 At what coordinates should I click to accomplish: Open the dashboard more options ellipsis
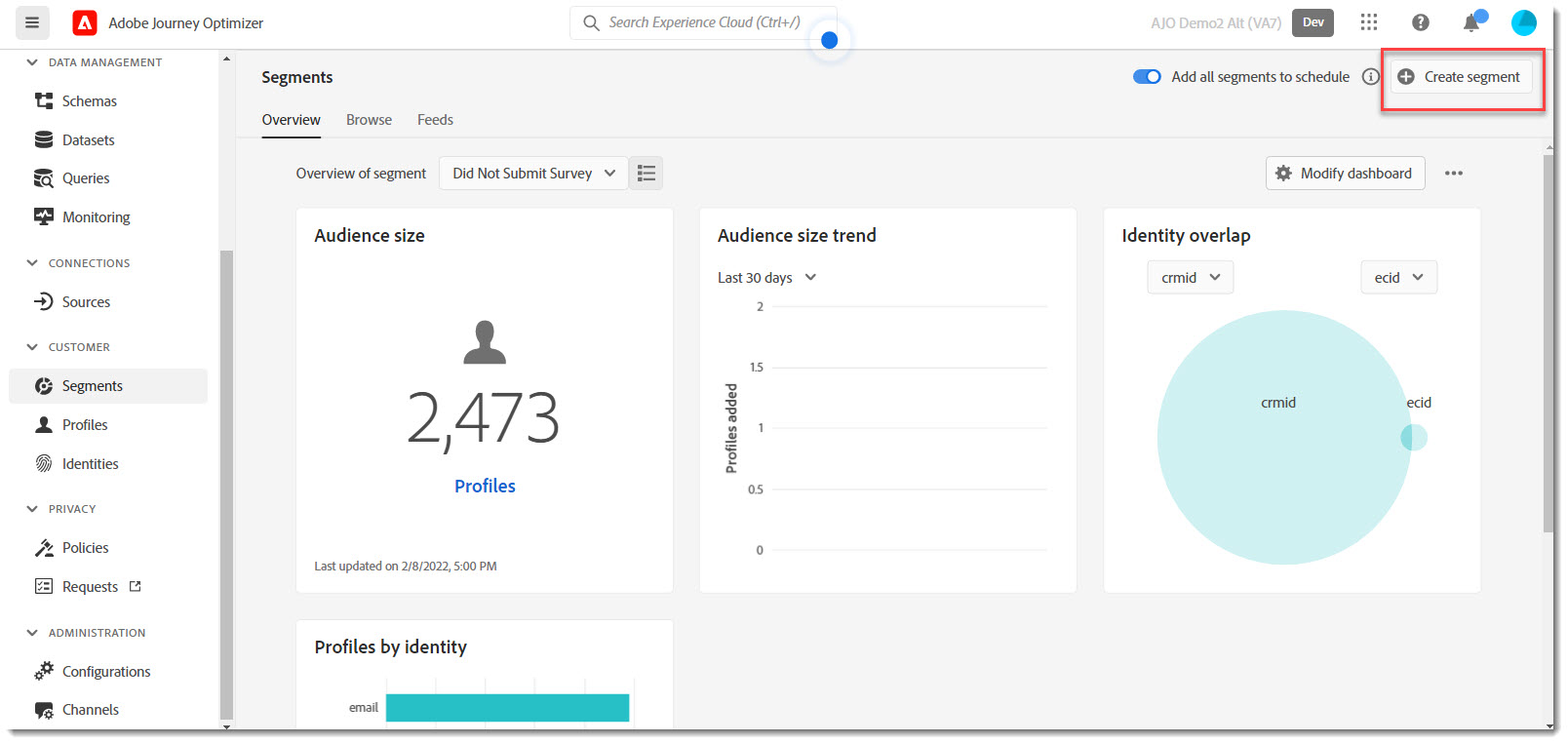coord(1454,174)
